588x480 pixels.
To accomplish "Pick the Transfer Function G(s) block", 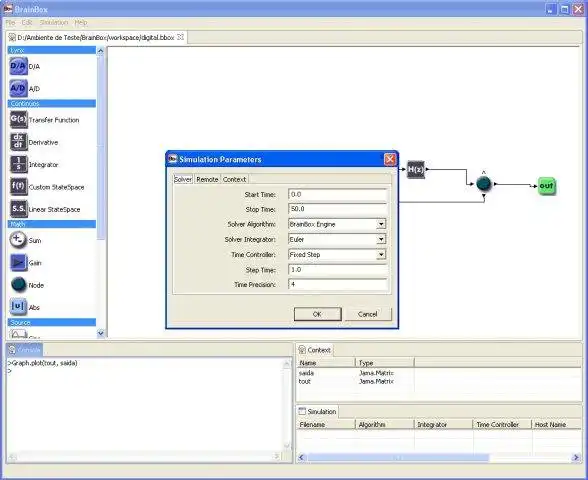I will 18,120.
